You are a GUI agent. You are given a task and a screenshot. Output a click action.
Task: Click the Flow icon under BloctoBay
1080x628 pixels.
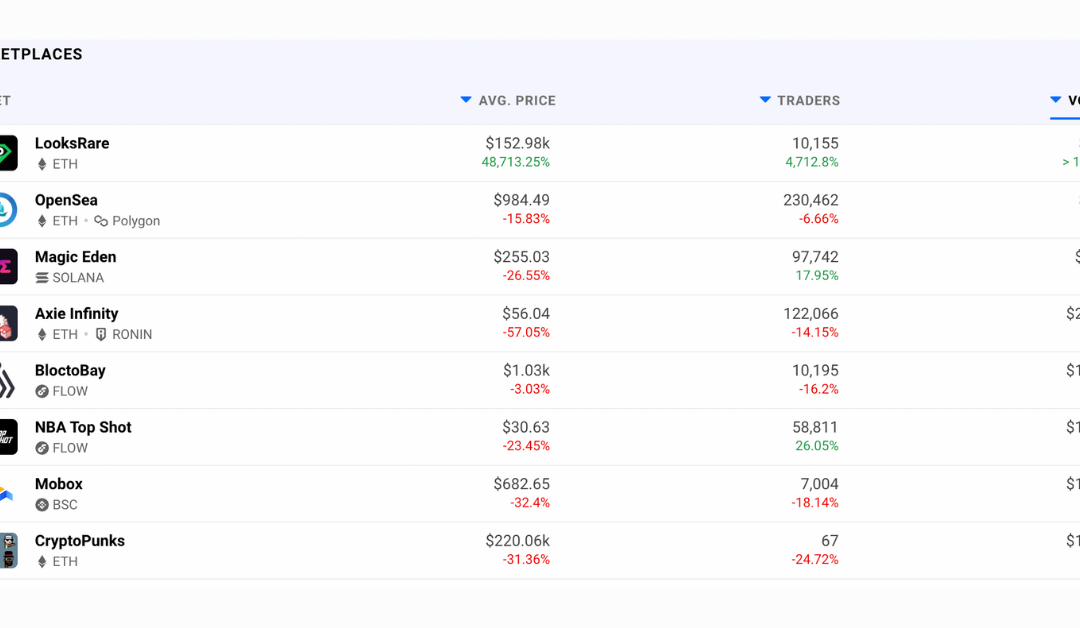42,391
